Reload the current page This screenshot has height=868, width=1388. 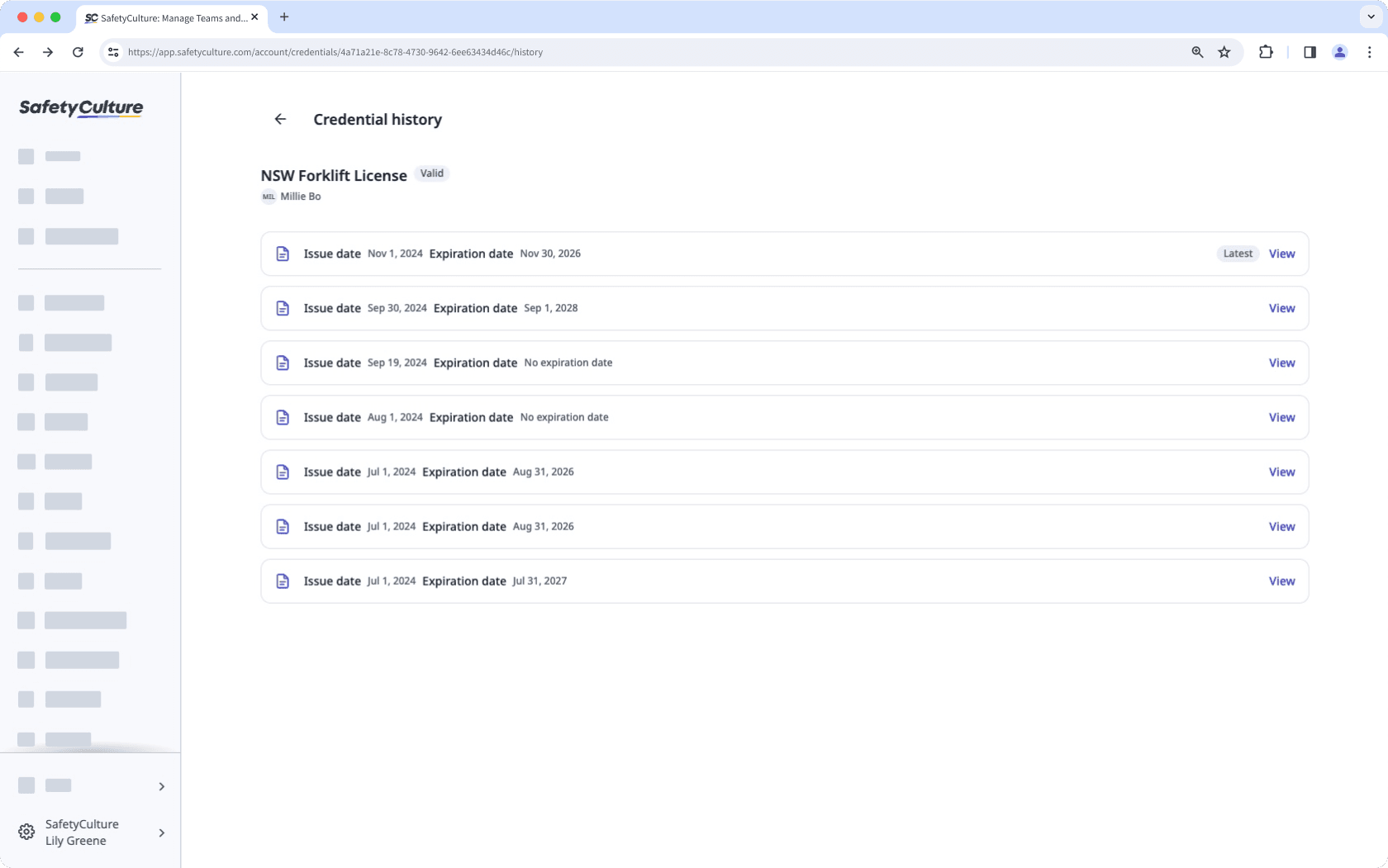[x=78, y=52]
